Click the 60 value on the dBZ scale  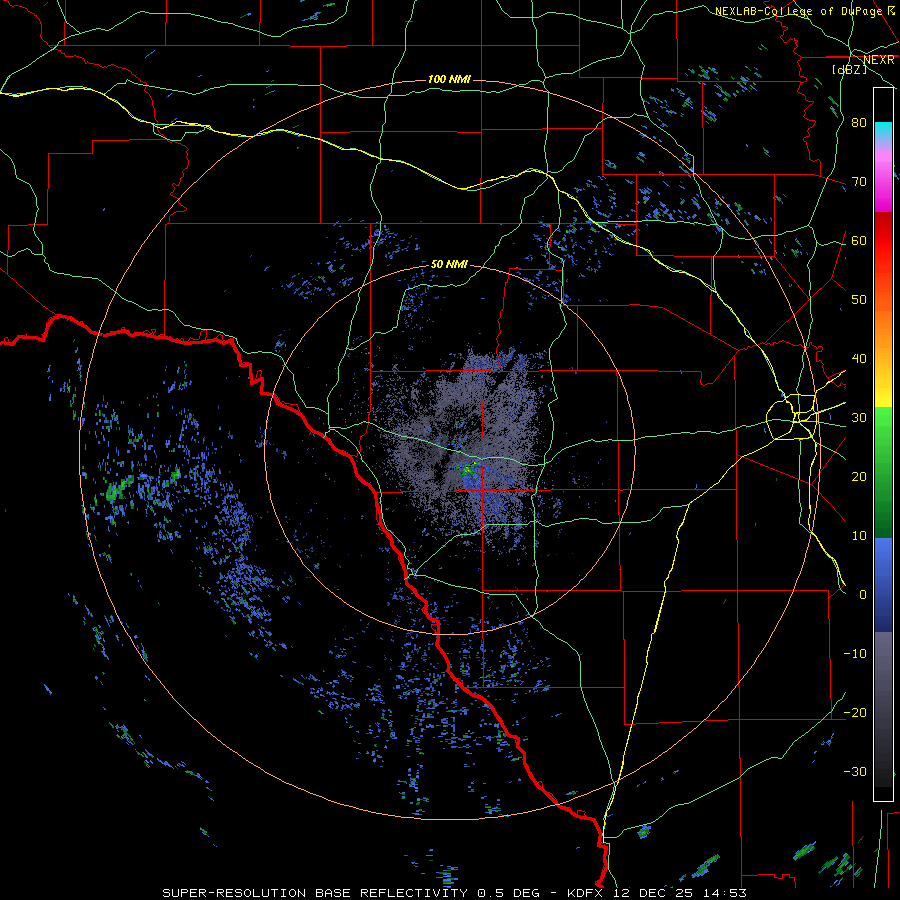click(859, 240)
